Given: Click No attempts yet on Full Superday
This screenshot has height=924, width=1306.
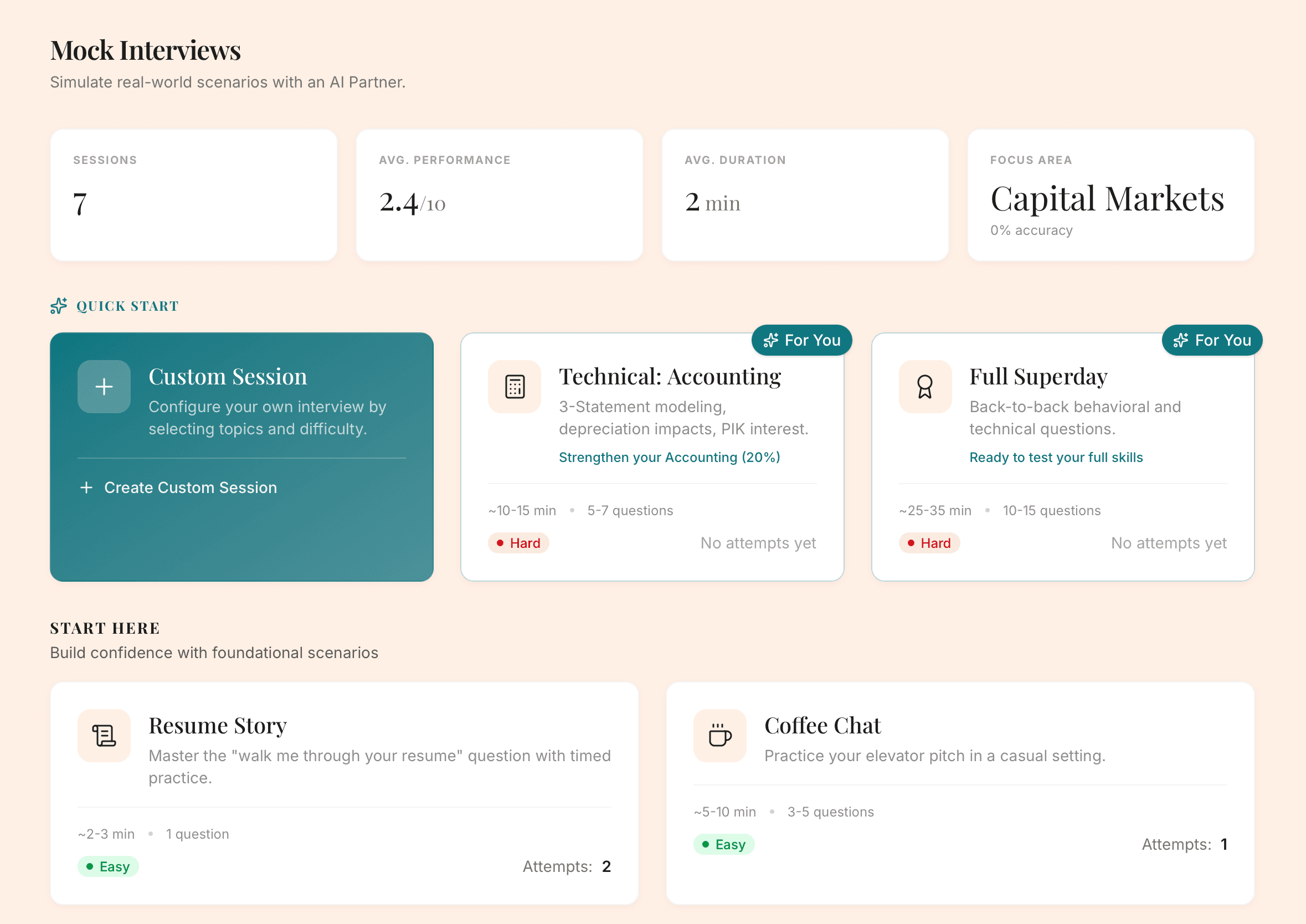Looking at the screenshot, I should tap(1169, 543).
